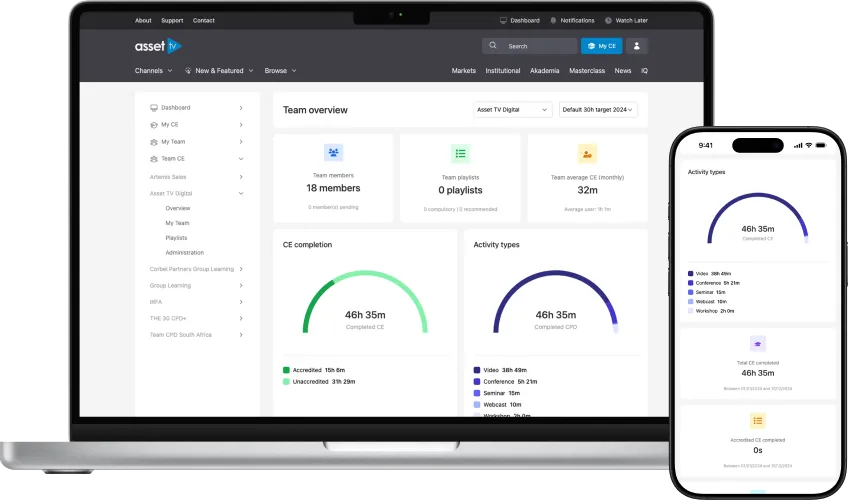Click the Search input field

528,46
